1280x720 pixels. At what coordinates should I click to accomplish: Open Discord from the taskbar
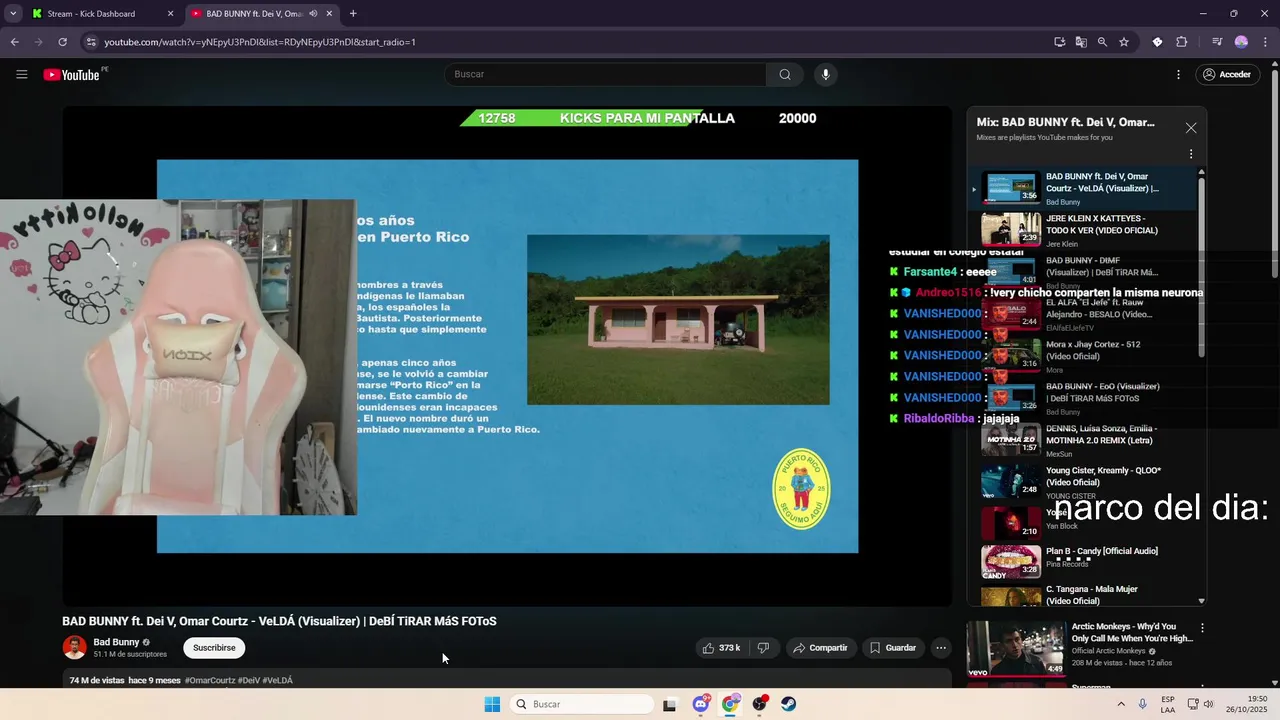coord(701,704)
